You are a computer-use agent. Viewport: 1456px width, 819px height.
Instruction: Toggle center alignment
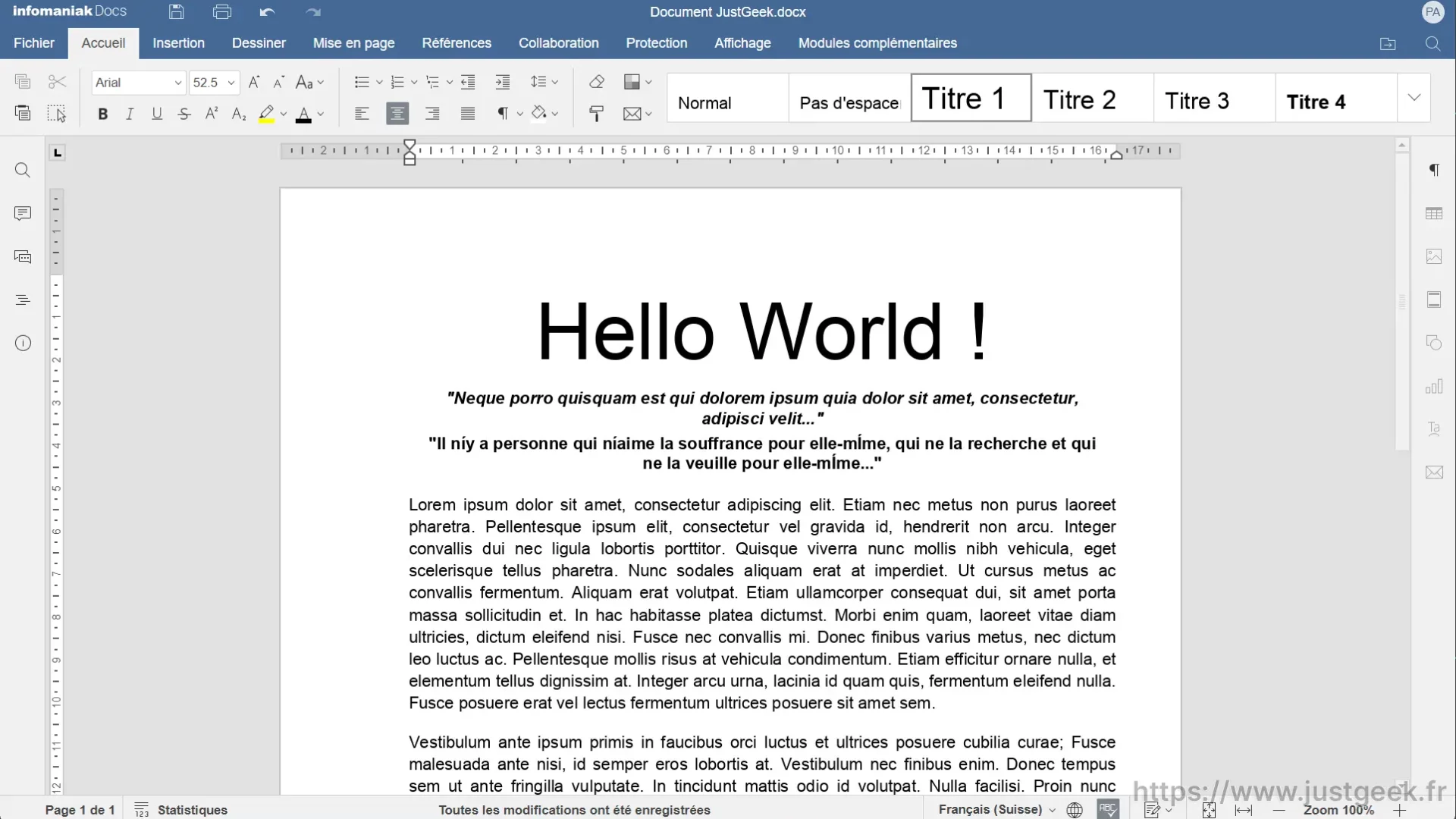coord(397,114)
